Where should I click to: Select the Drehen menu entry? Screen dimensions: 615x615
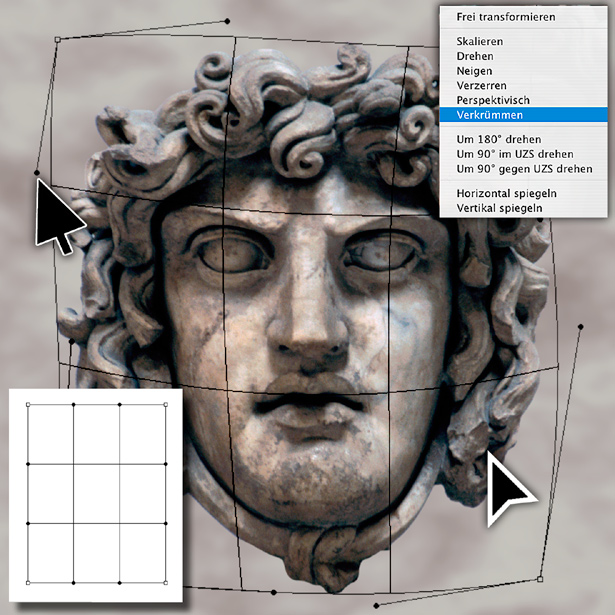pyautogui.click(x=523, y=56)
